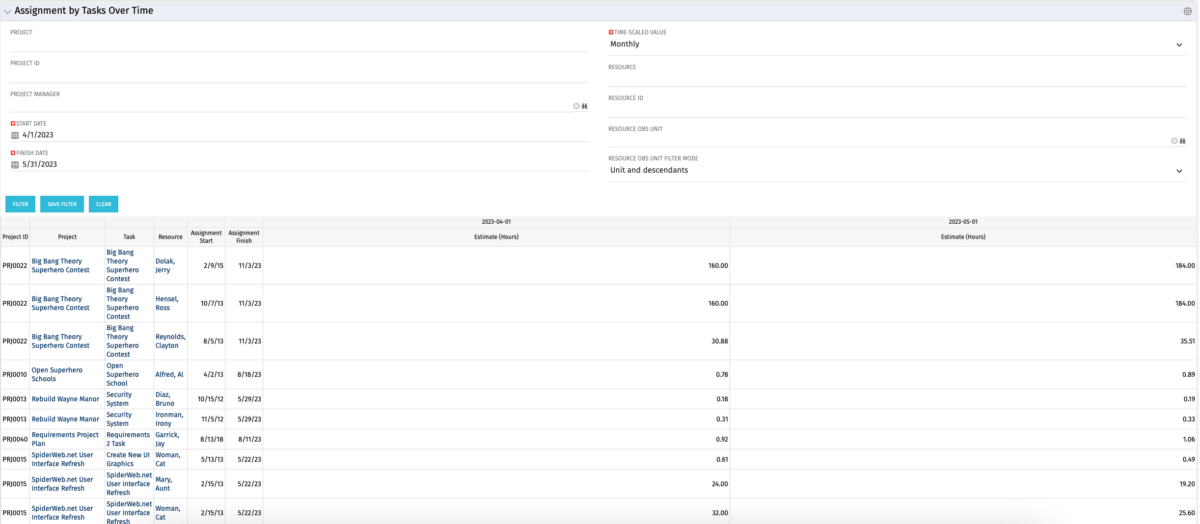
Task: Select assignment start date 2/9/15
Action: click(212, 266)
